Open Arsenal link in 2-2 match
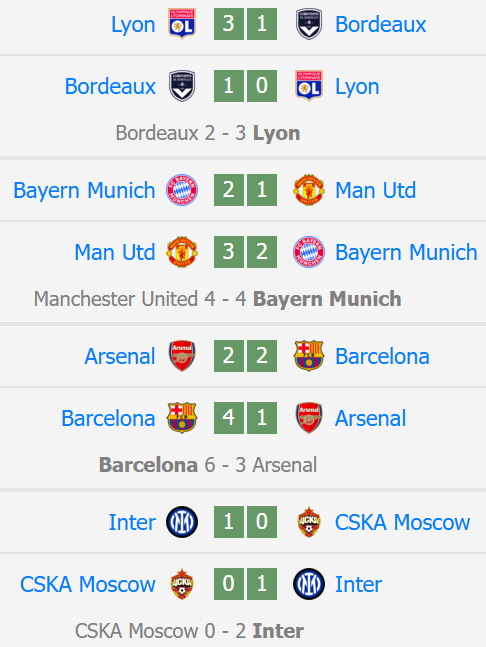Viewport: 486px width, 647px height. click(x=120, y=356)
